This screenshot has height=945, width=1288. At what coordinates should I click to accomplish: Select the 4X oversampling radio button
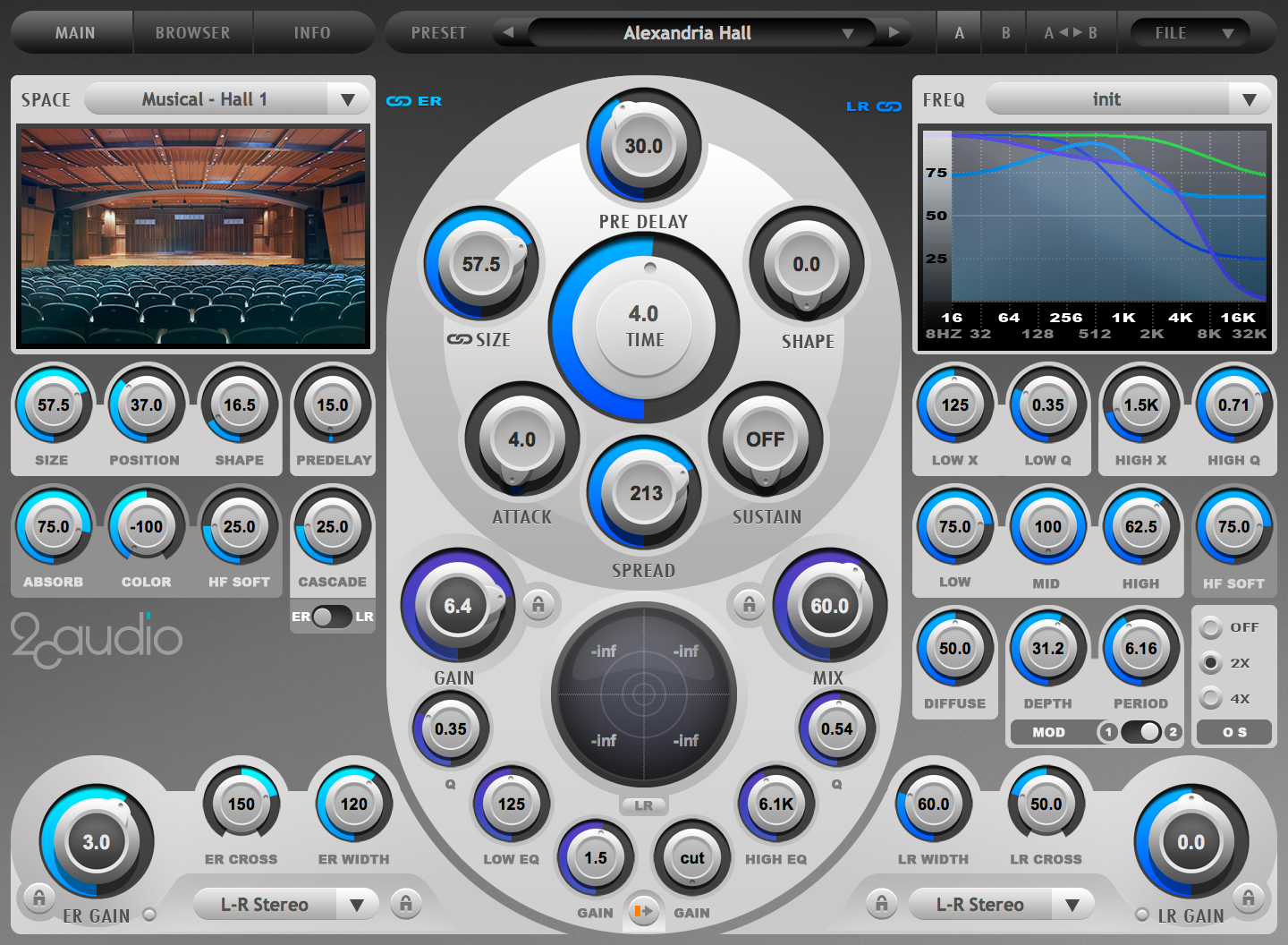[x=1211, y=698]
